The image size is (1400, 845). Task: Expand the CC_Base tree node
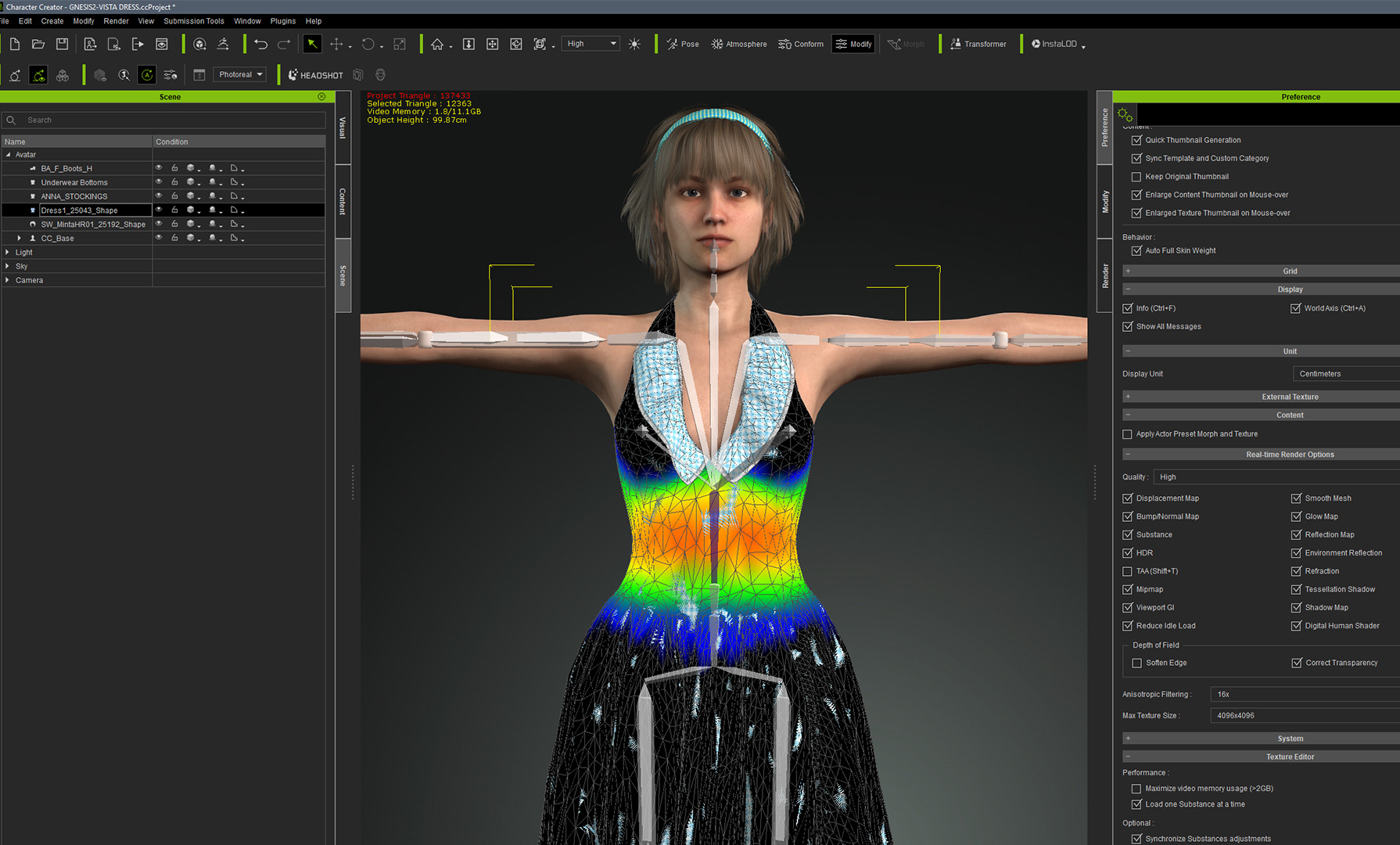click(x=20, y=238)
